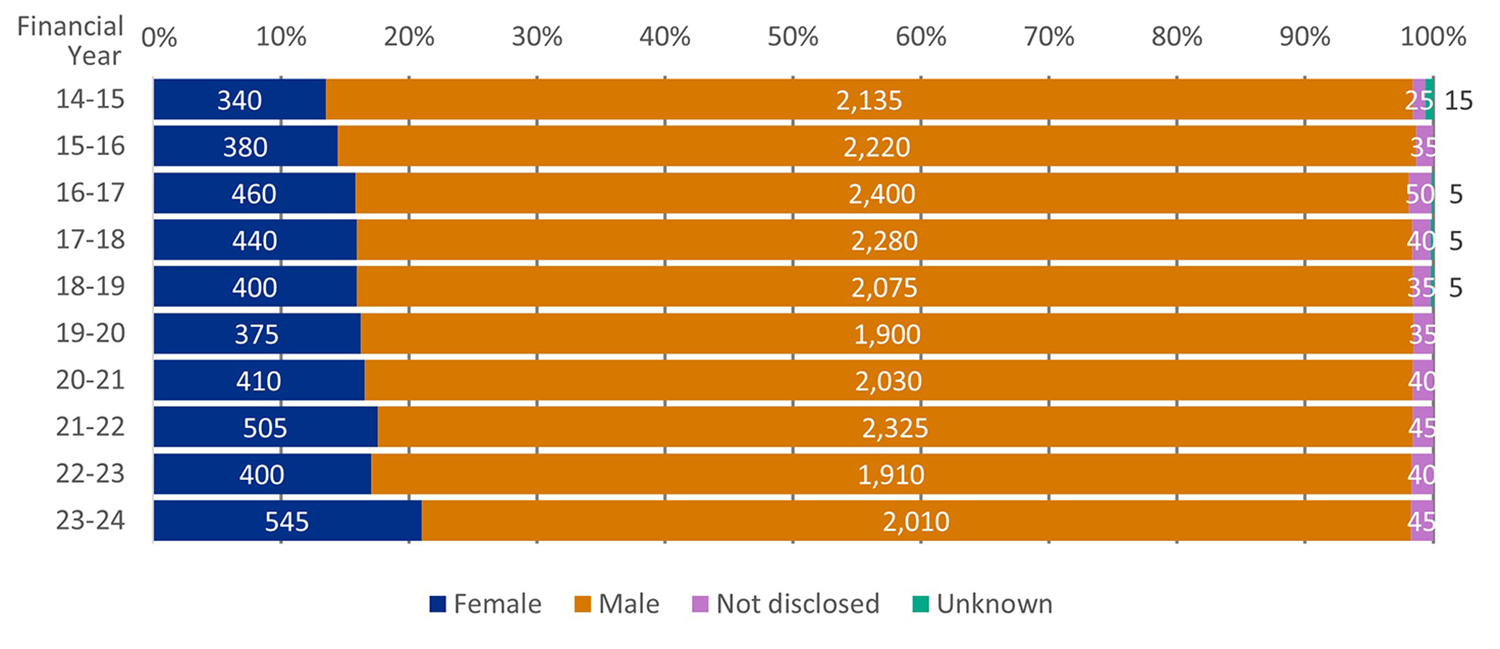Viewport: 1500px width, 649px height.
Task: Click the Unknown data label 15 for 14-15
Action: tap(1459, 100)
